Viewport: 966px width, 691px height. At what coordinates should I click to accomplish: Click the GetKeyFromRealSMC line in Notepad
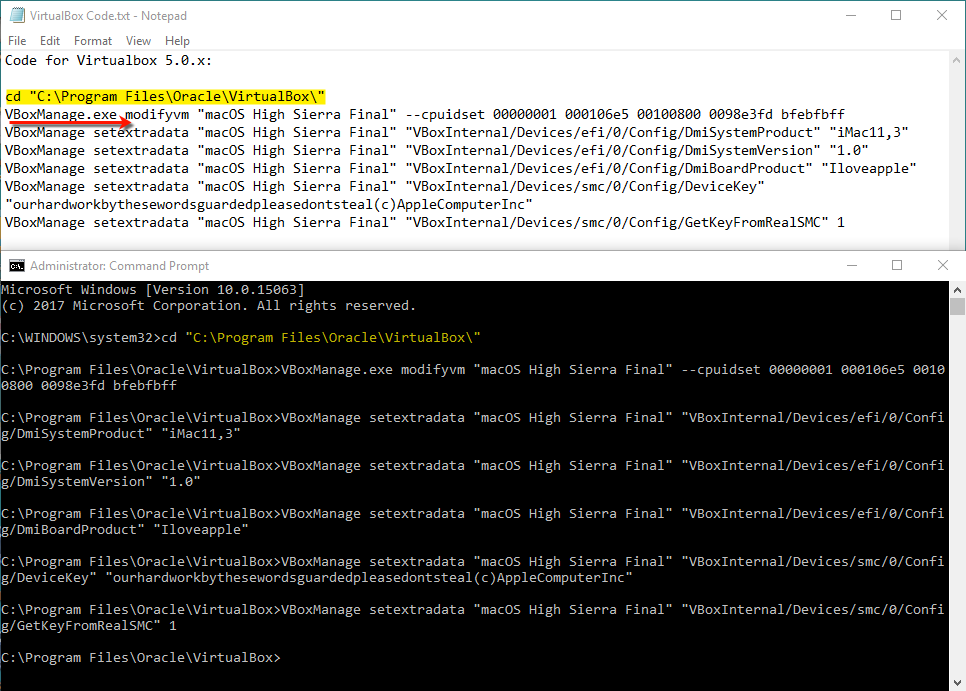point(424,222)
